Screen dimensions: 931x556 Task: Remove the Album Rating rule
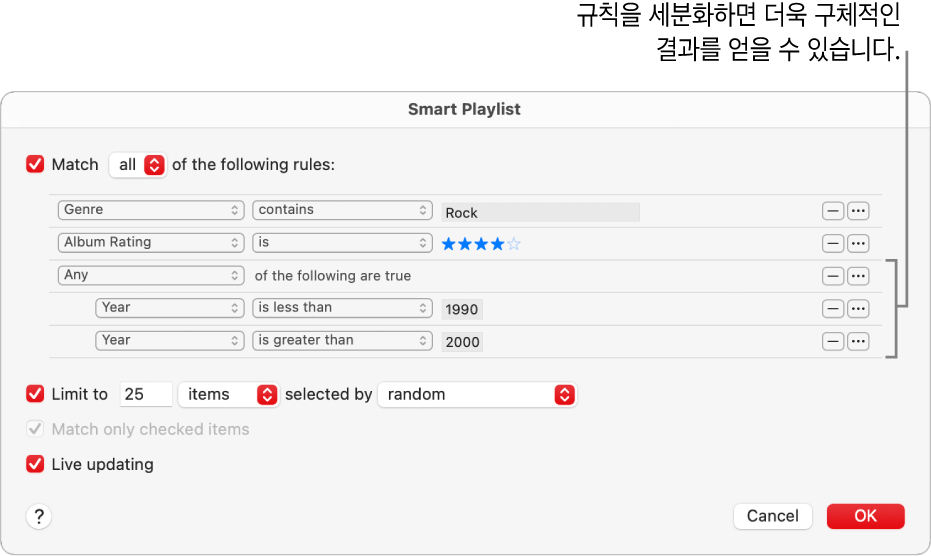click(832, 243)
